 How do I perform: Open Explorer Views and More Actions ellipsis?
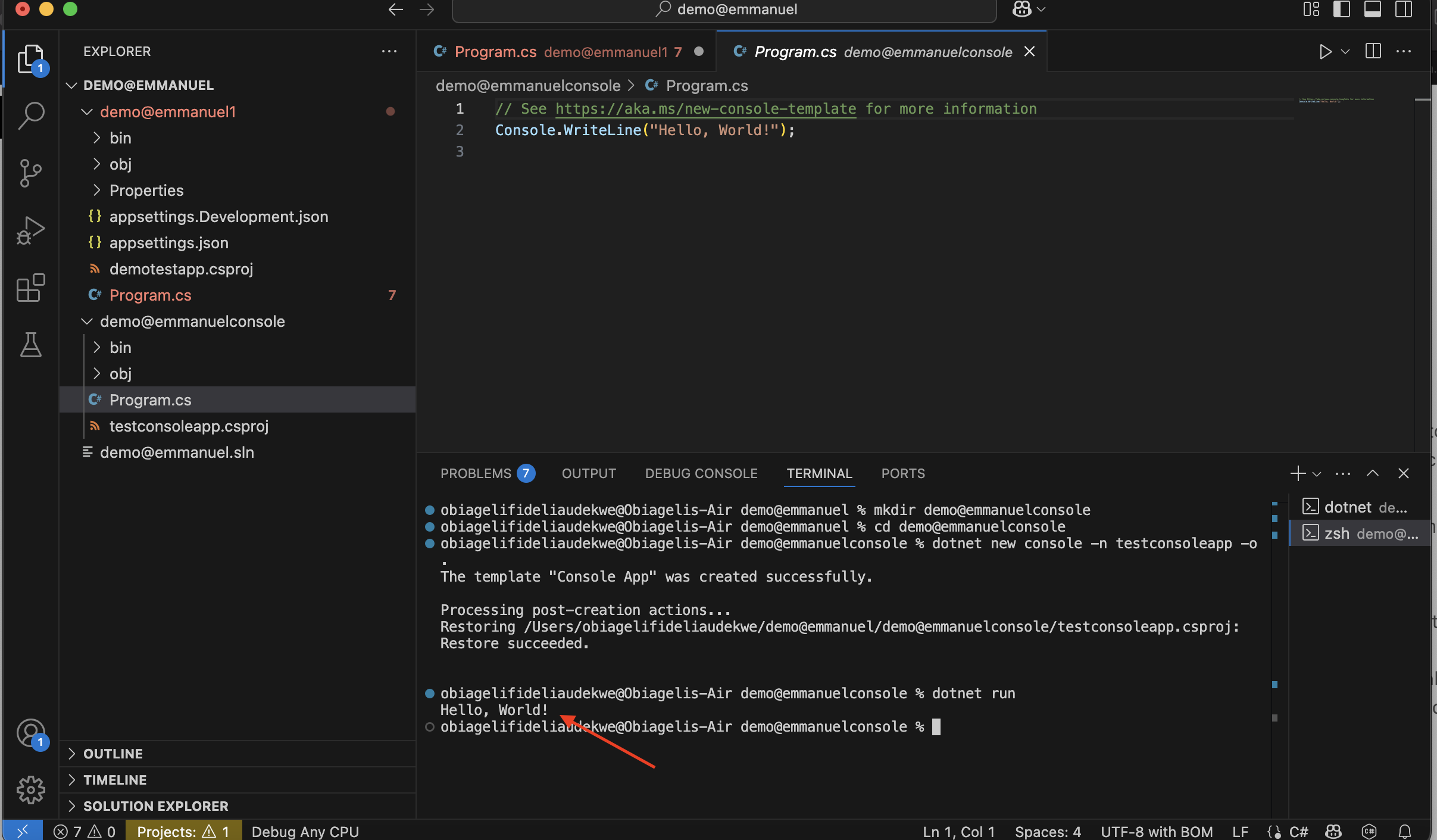(389, 51)
